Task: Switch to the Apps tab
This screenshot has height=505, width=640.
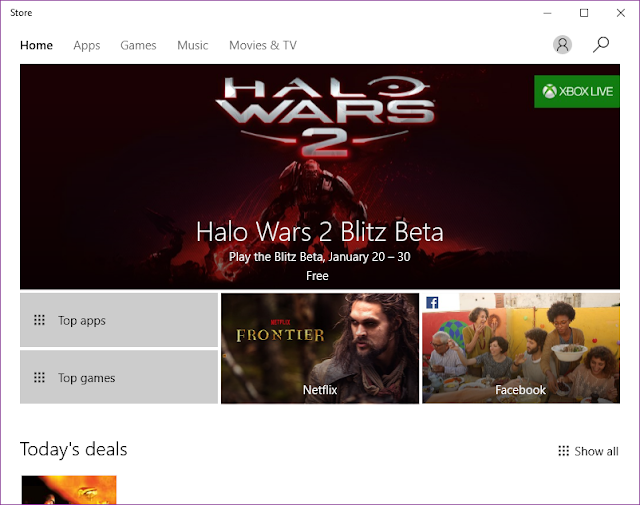Action: coord(87,45)
